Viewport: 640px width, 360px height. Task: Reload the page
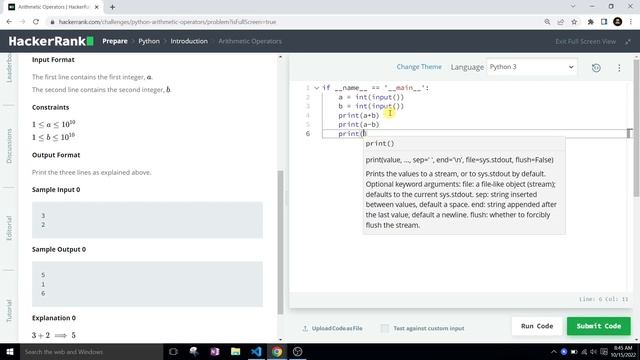pos(36,22)
